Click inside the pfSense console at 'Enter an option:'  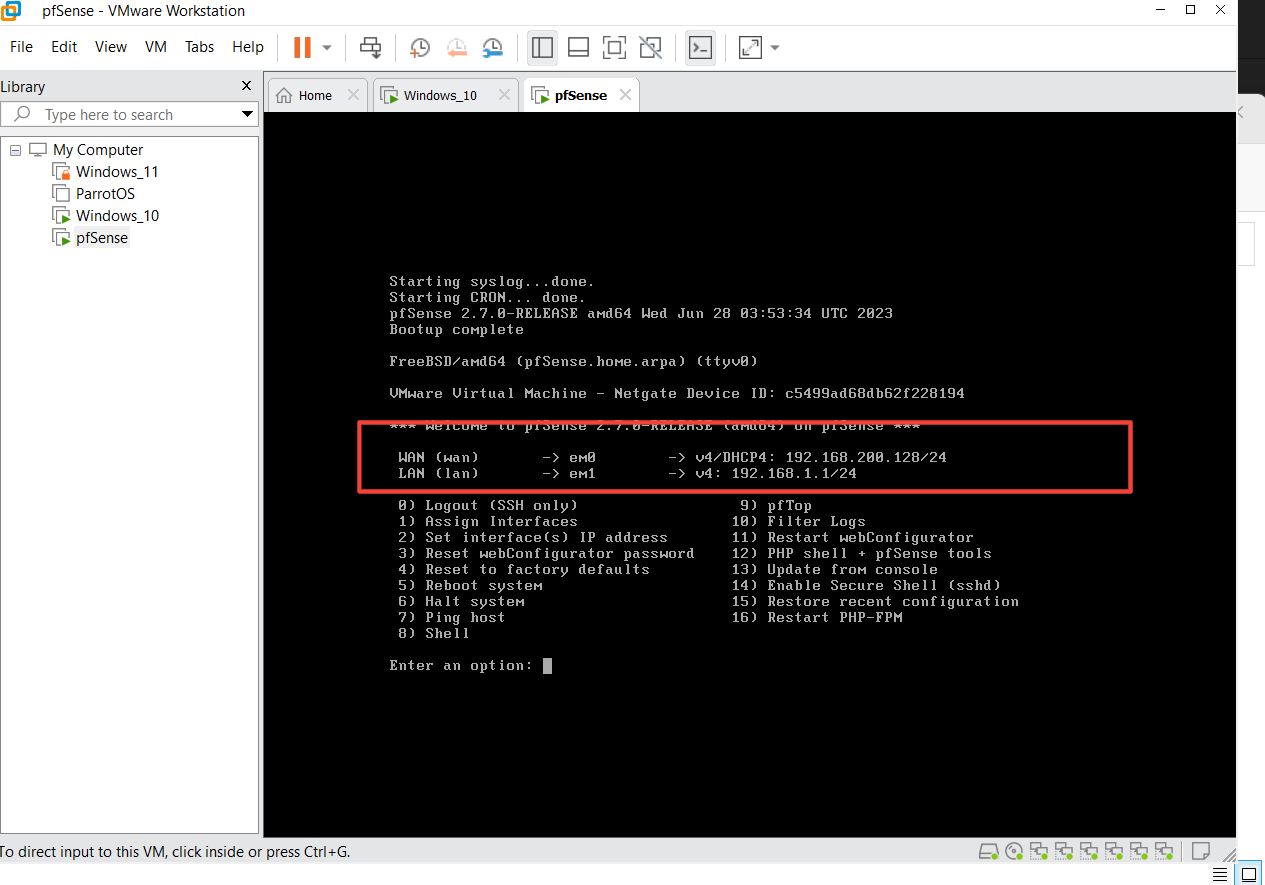(461, 666)
